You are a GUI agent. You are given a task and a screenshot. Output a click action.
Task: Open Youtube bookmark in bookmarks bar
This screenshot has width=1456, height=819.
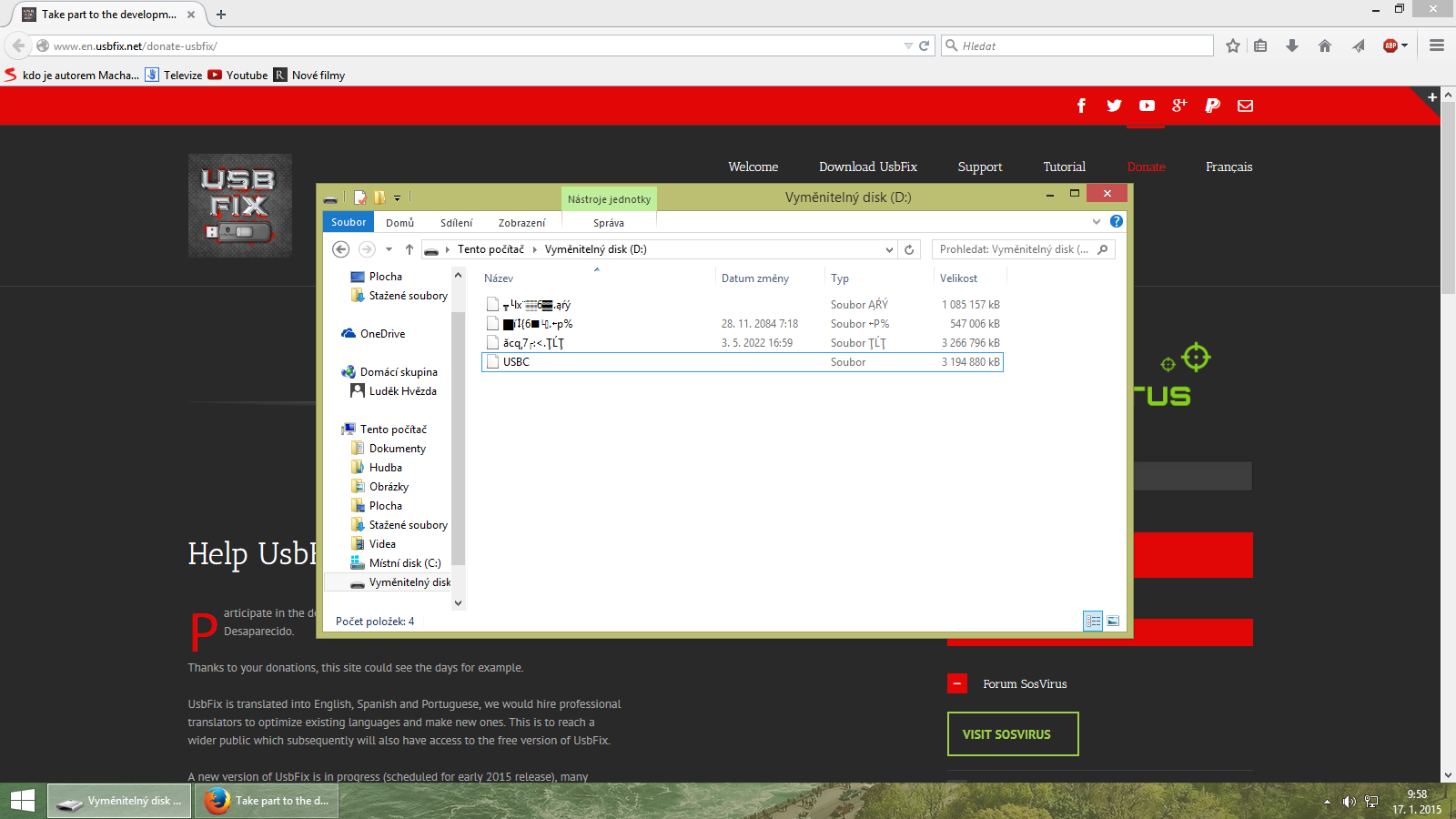[x=238, y=75]
